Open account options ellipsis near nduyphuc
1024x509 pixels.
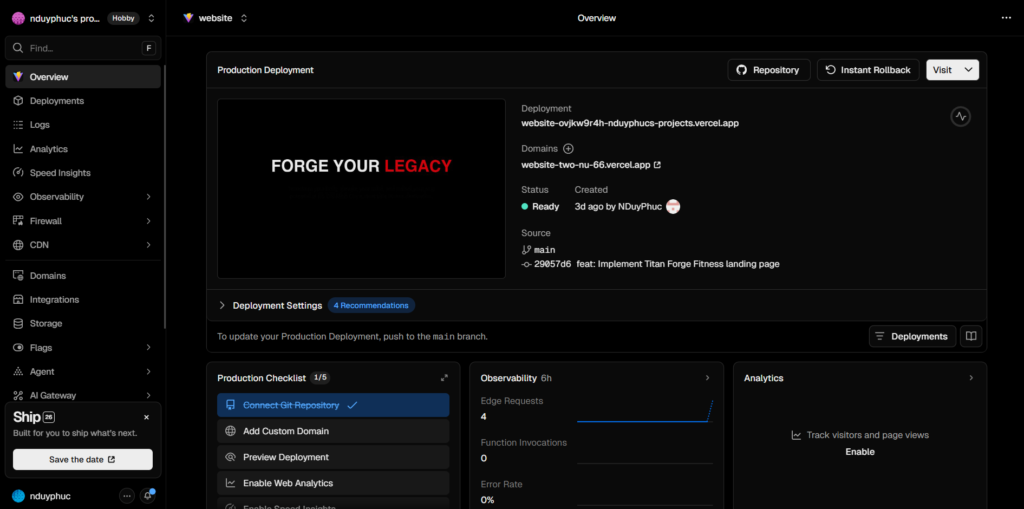[x=127, y=495]
